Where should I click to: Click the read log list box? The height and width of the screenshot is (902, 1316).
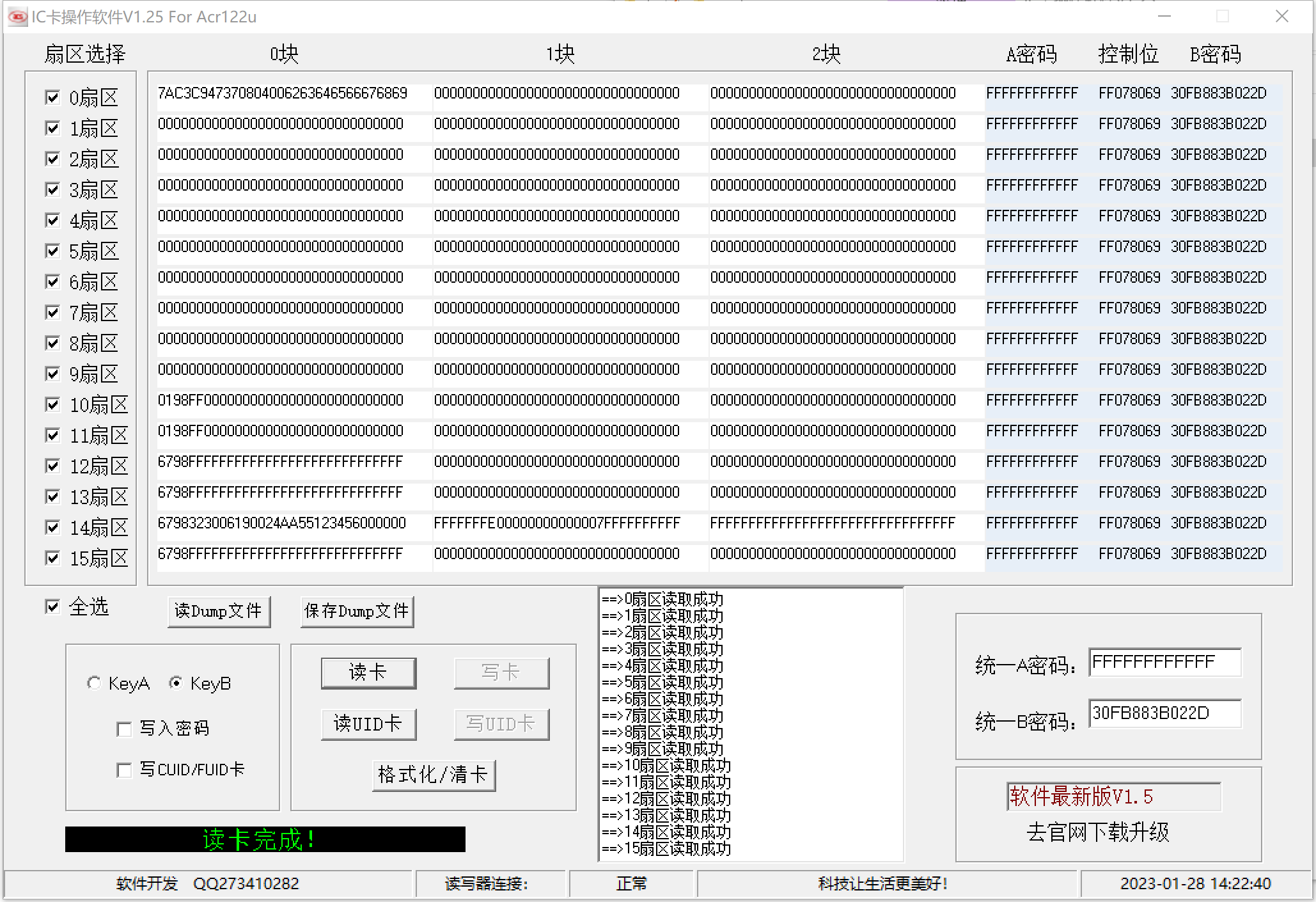click(x=751, y=724)
